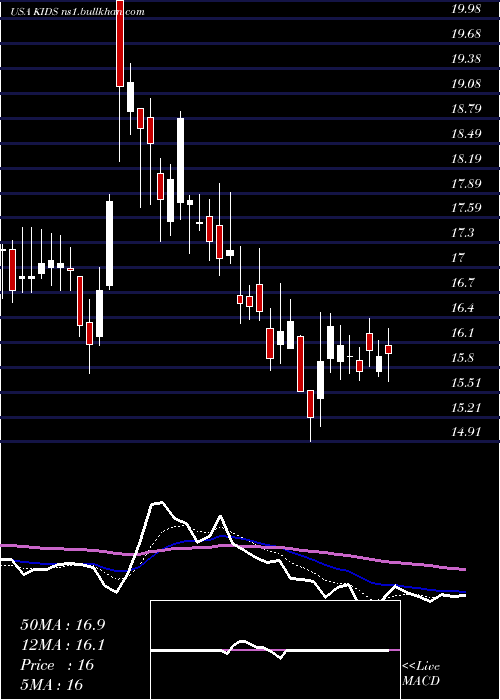500x700 pixels.
Task: Click the 18.79 price axis label
Action: click(466, 109)
